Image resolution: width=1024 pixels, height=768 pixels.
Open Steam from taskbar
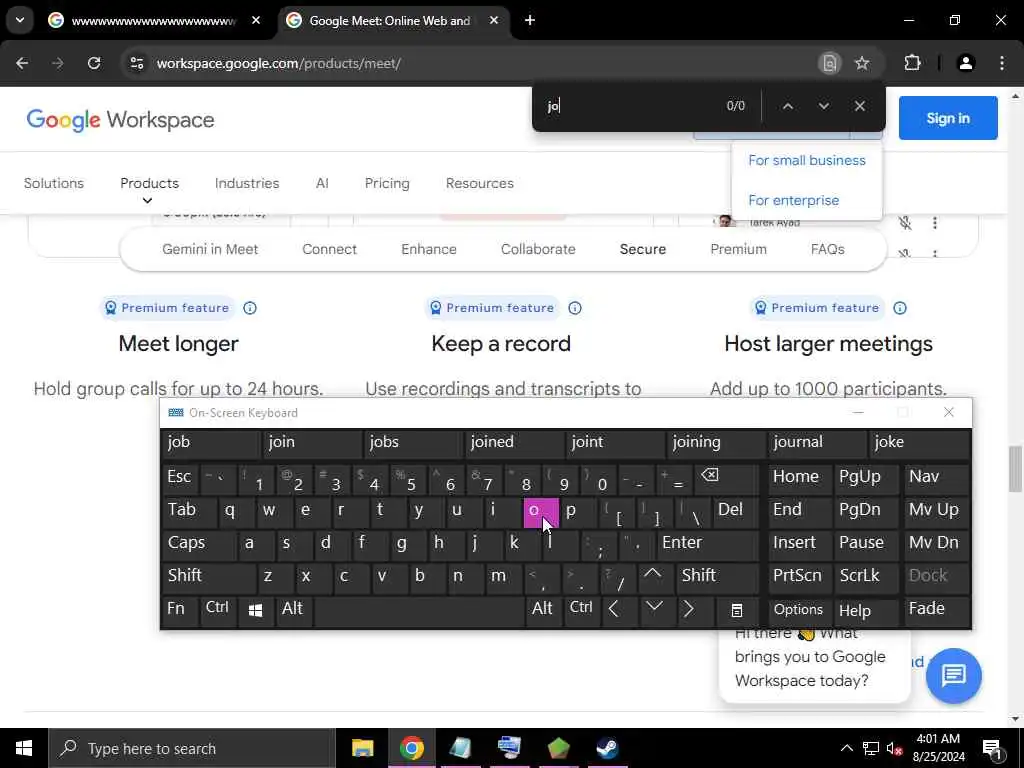pos(607,748)
